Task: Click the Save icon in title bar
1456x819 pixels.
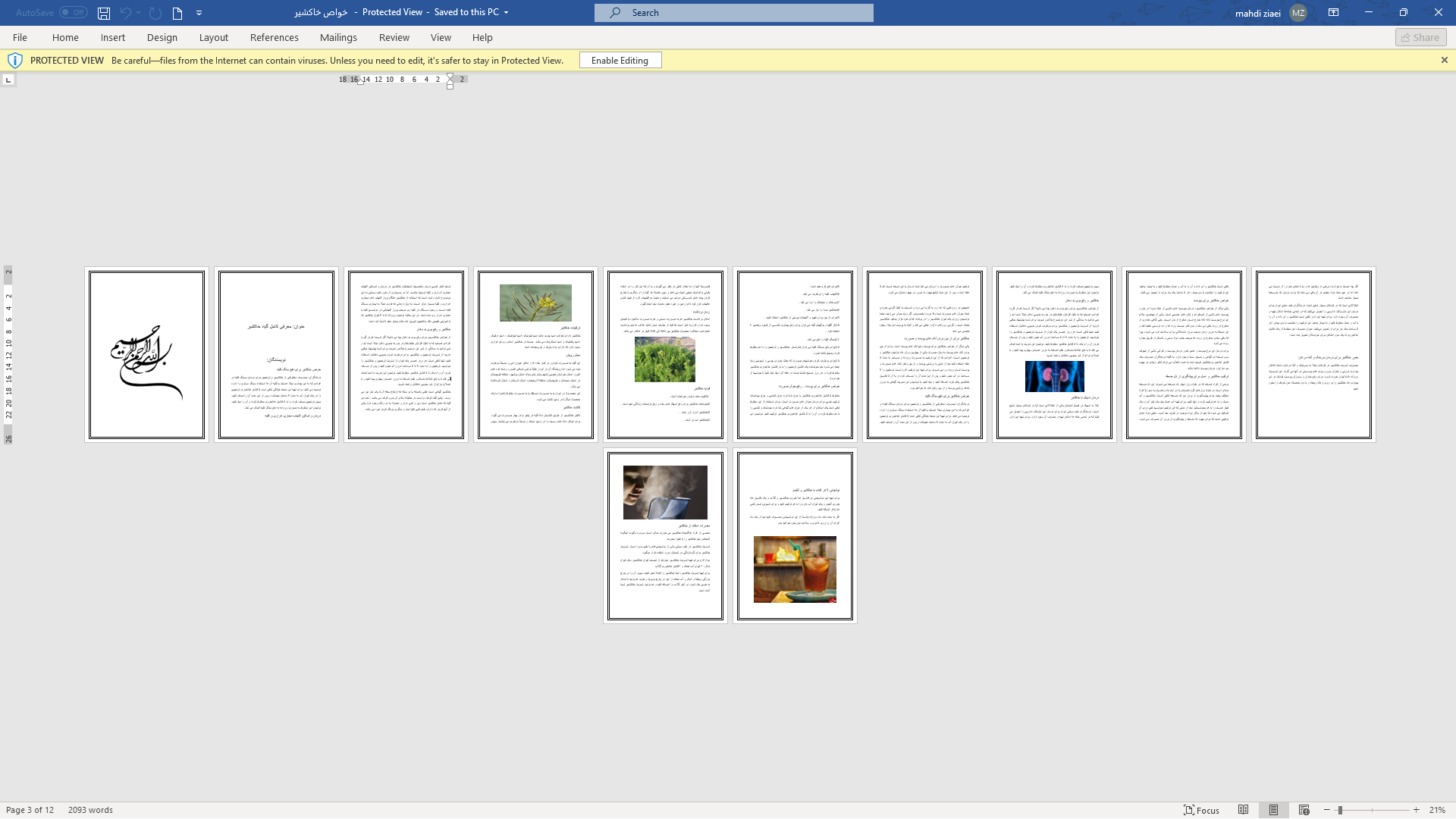Action: click(104, 13)
